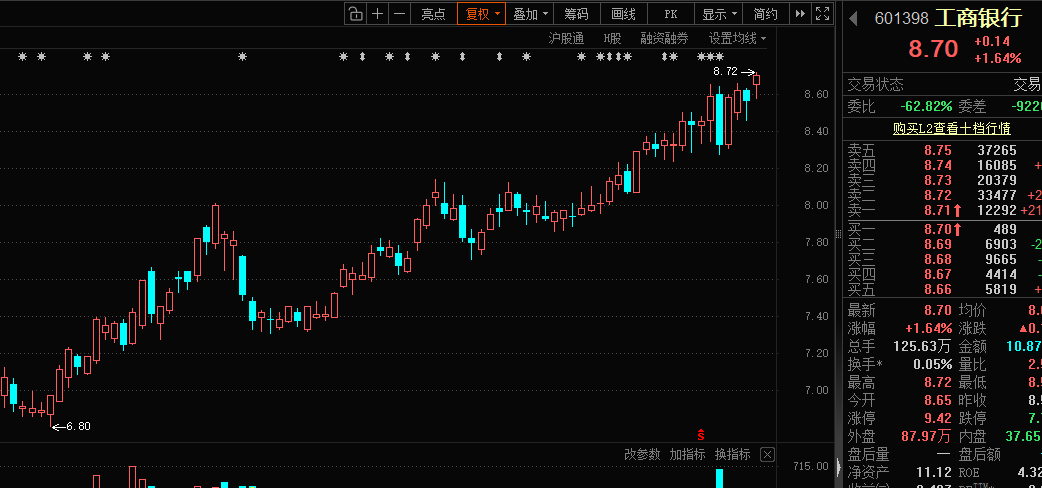This screenshot has width=1042, height=488.
Task: Click 换指标 to change indicator
Action: click(732, 454)
